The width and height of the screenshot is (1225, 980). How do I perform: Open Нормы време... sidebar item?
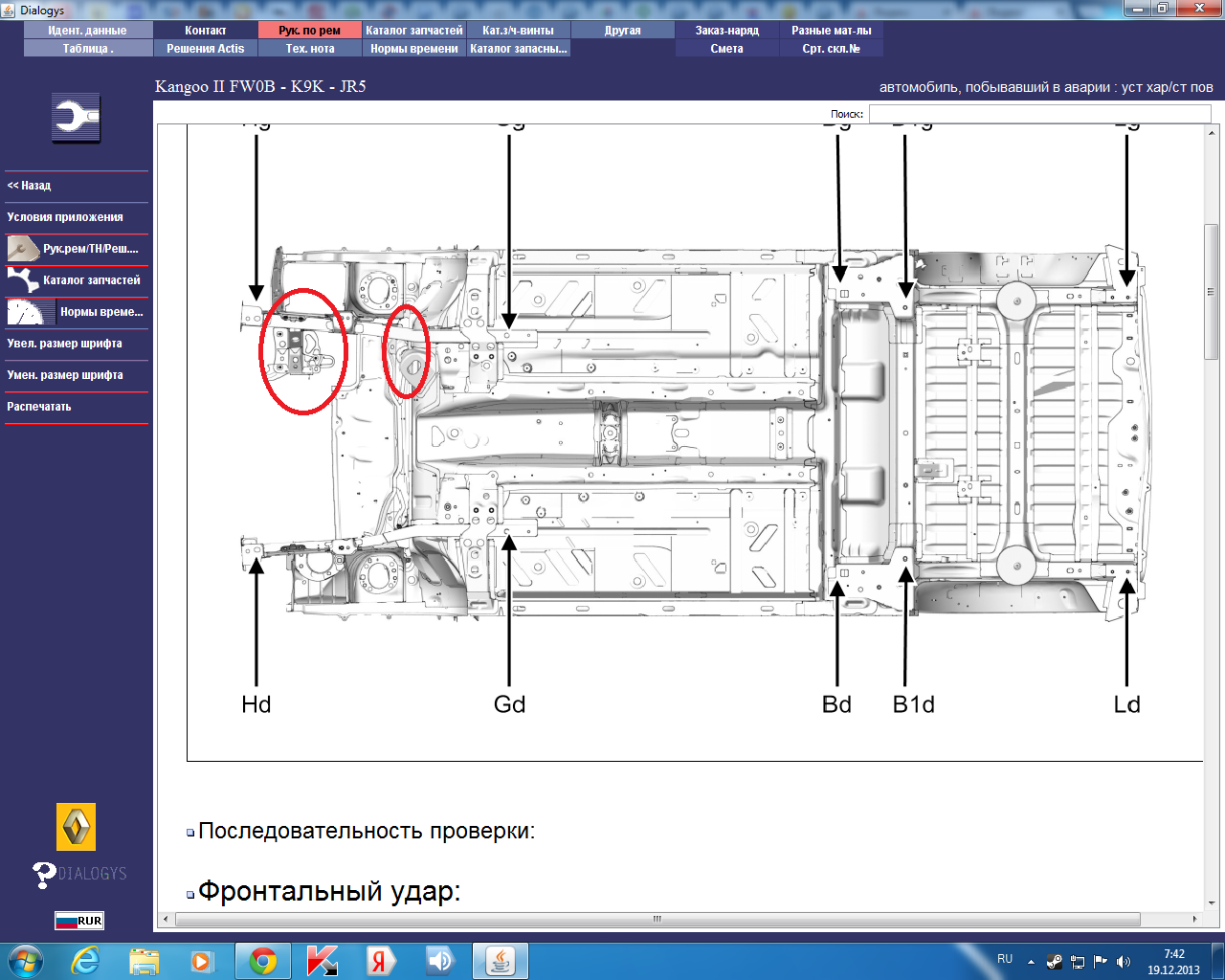click(77, 312)
